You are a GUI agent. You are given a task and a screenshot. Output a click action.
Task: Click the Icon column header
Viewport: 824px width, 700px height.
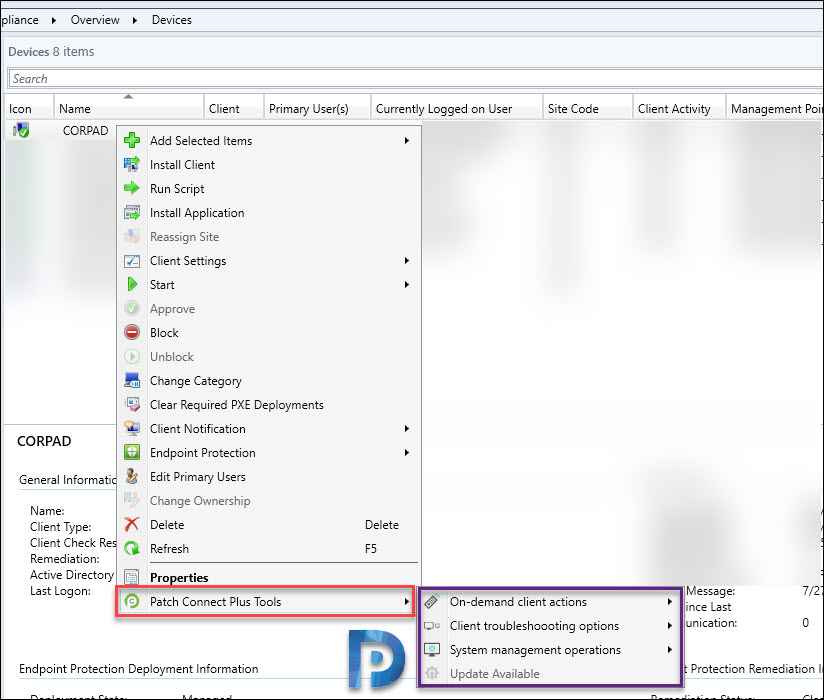click(x=29, y=108)
